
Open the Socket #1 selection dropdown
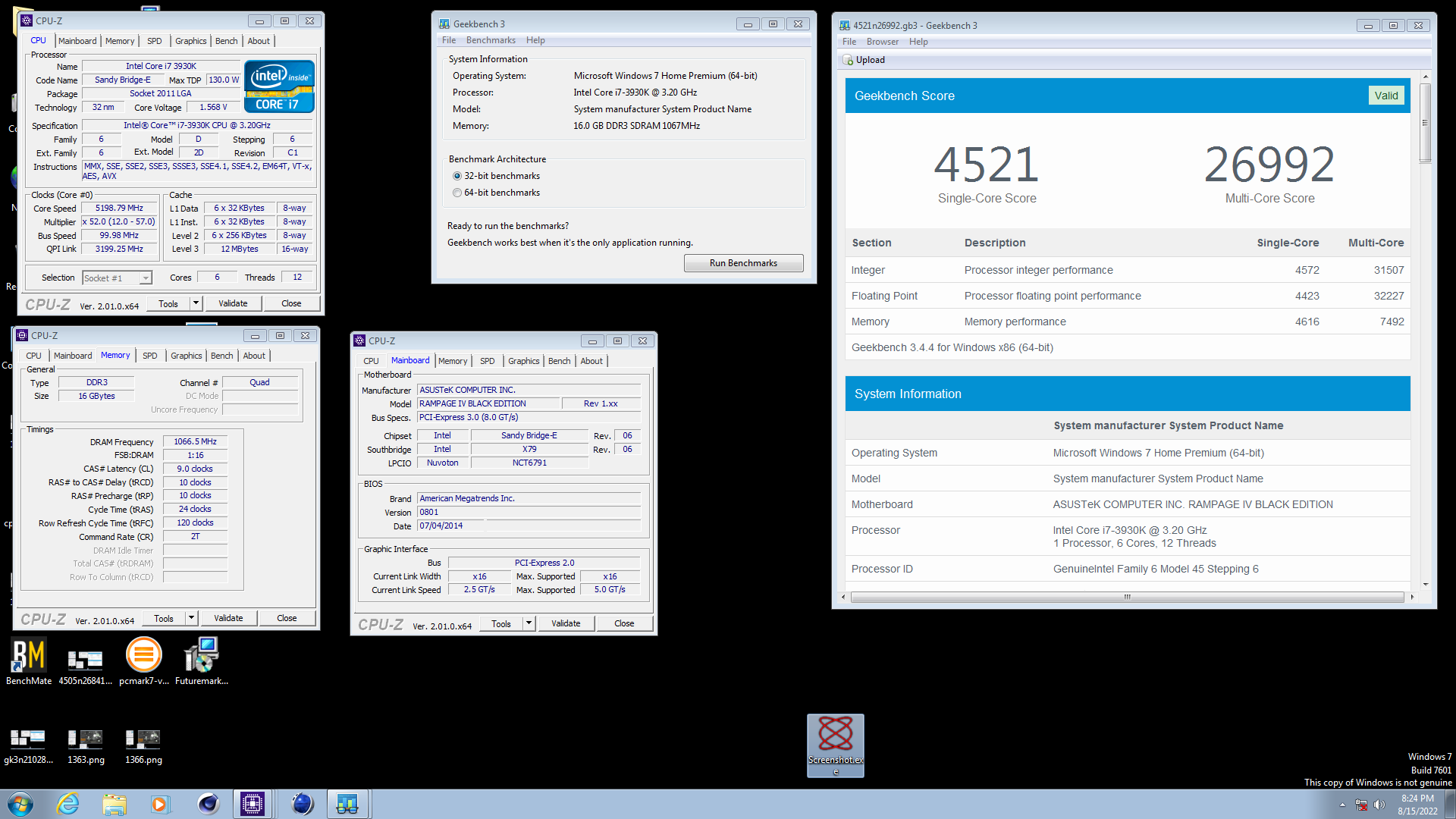(117, 278)
